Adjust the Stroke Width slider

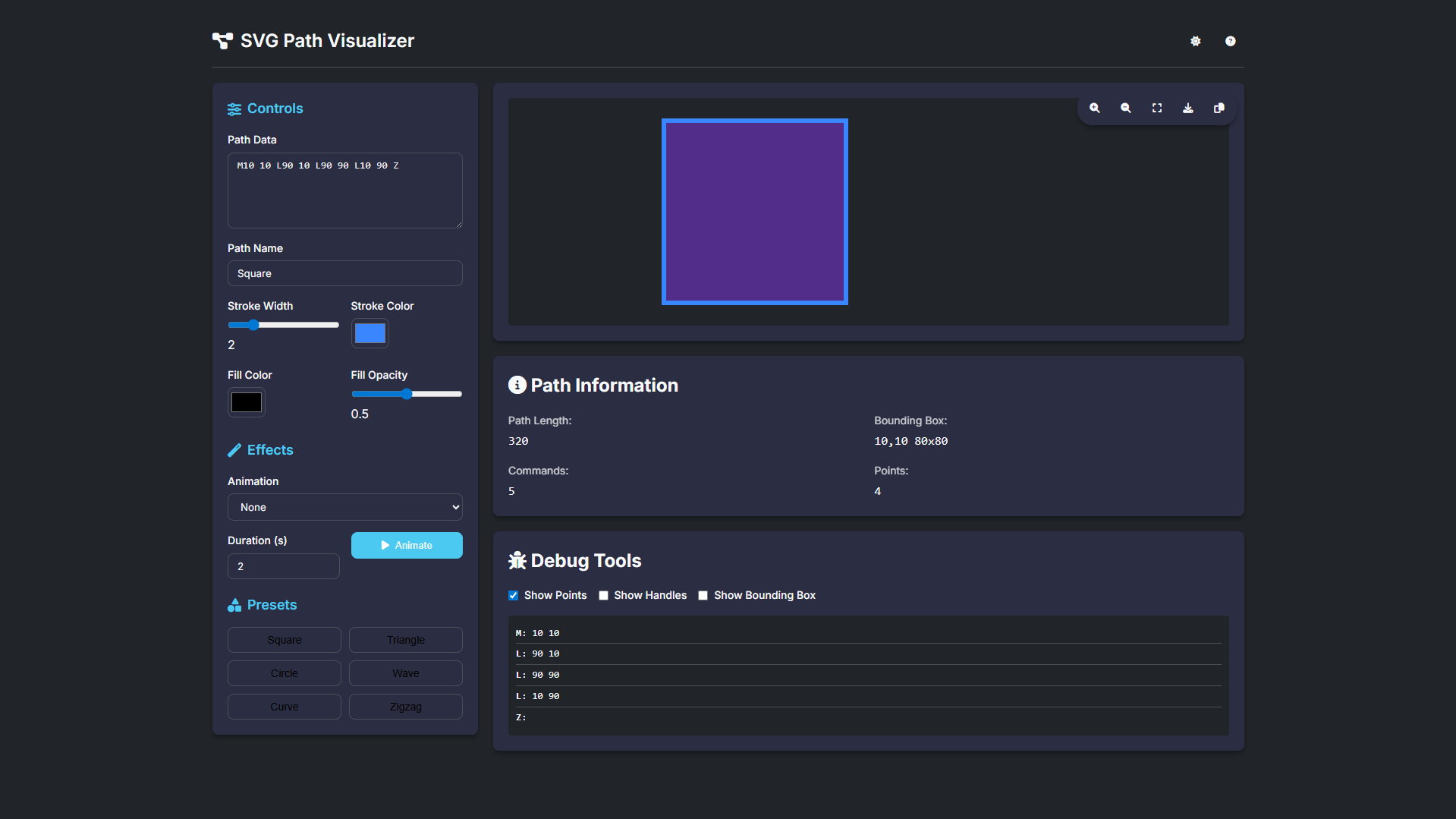pos(284,325)
